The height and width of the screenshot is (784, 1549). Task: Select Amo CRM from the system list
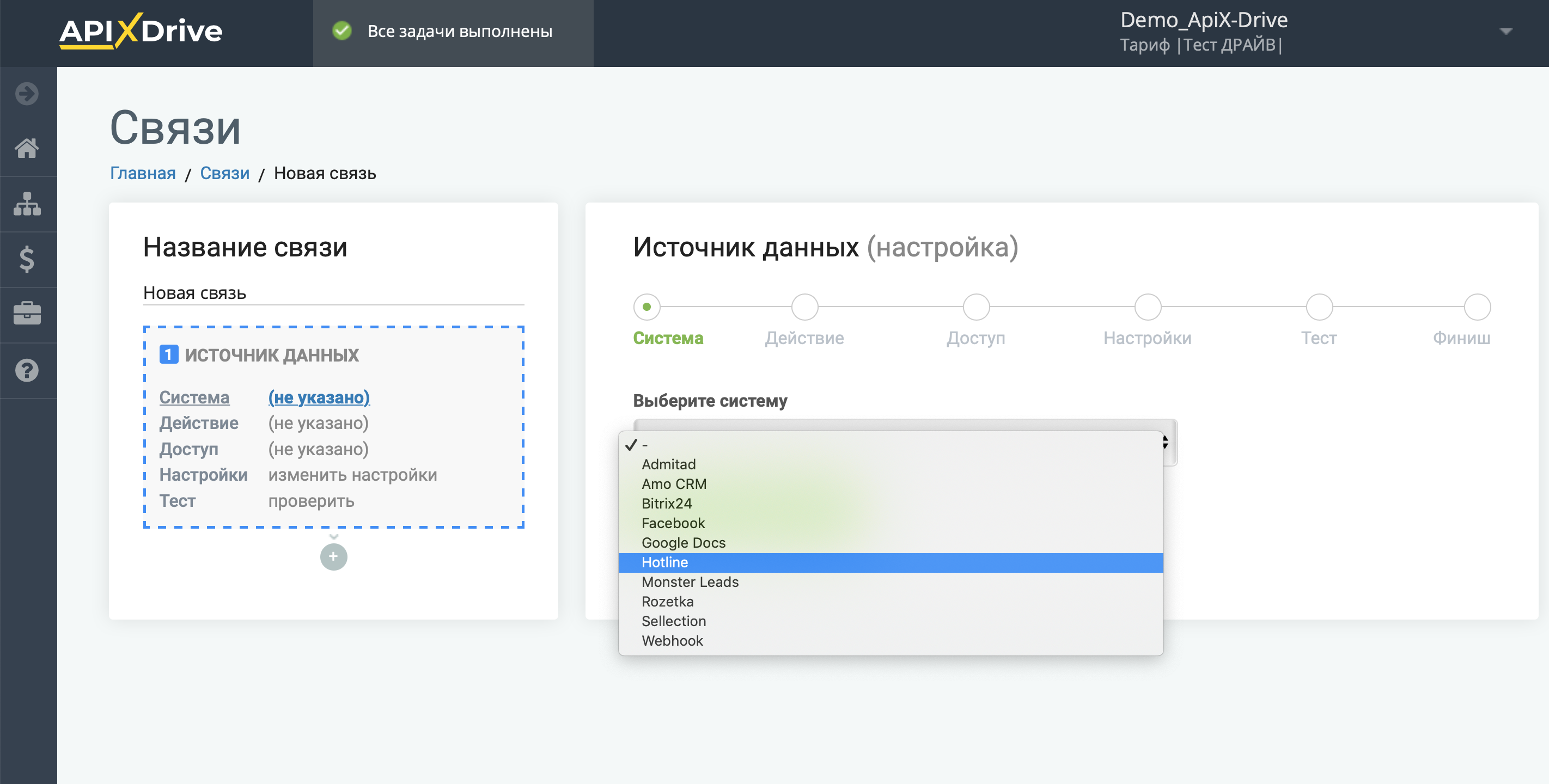click(x=891, y=484)
